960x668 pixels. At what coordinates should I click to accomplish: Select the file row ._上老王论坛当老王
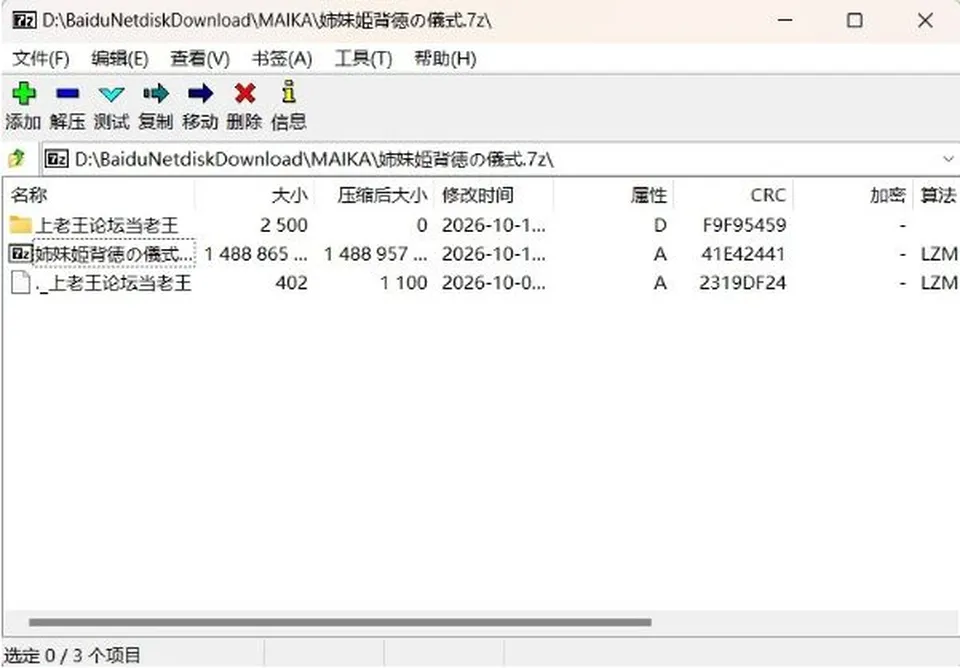pos(482,282)
